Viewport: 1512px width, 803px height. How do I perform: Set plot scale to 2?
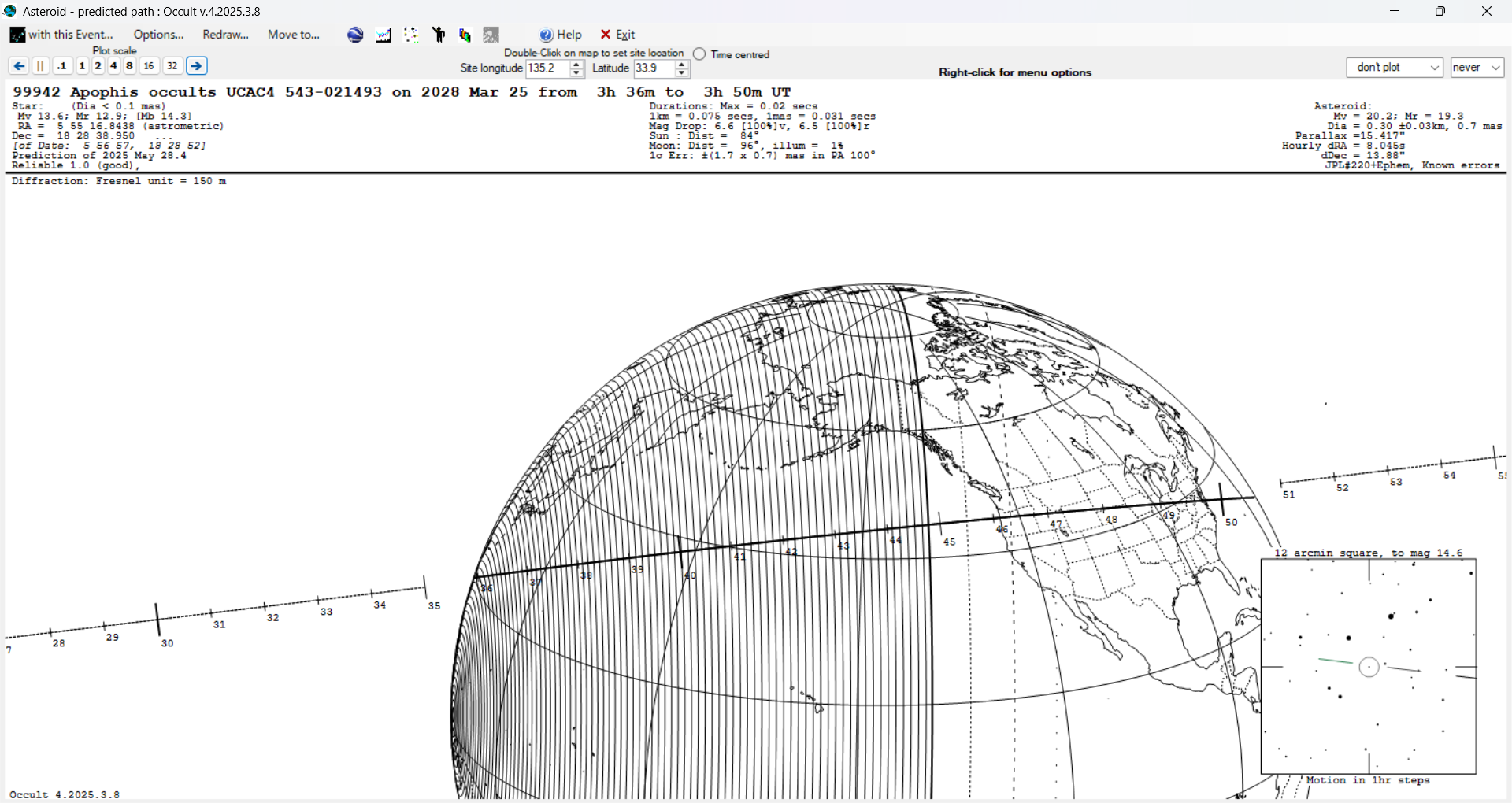(98, 66)
